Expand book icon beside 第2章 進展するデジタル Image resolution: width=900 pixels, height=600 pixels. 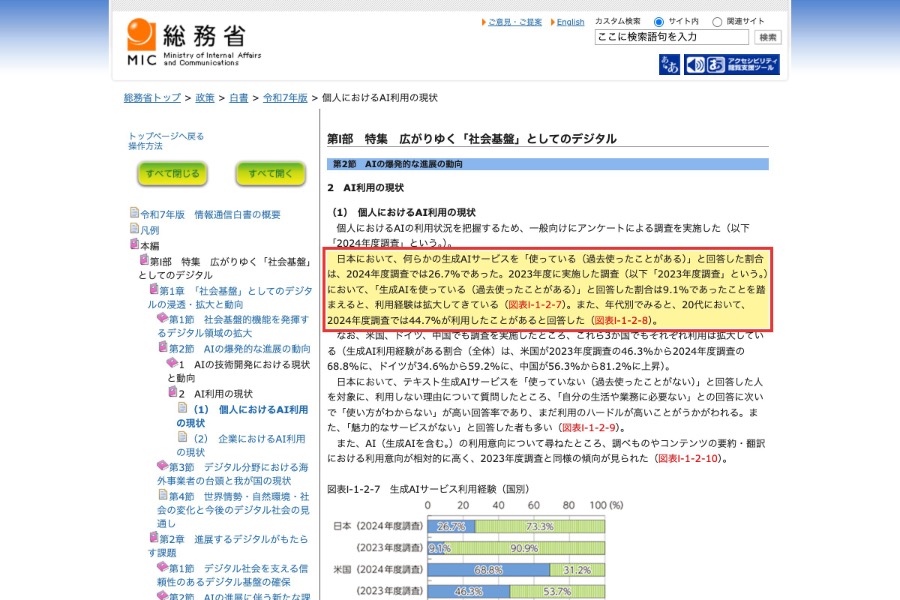[x=154, y=537]
